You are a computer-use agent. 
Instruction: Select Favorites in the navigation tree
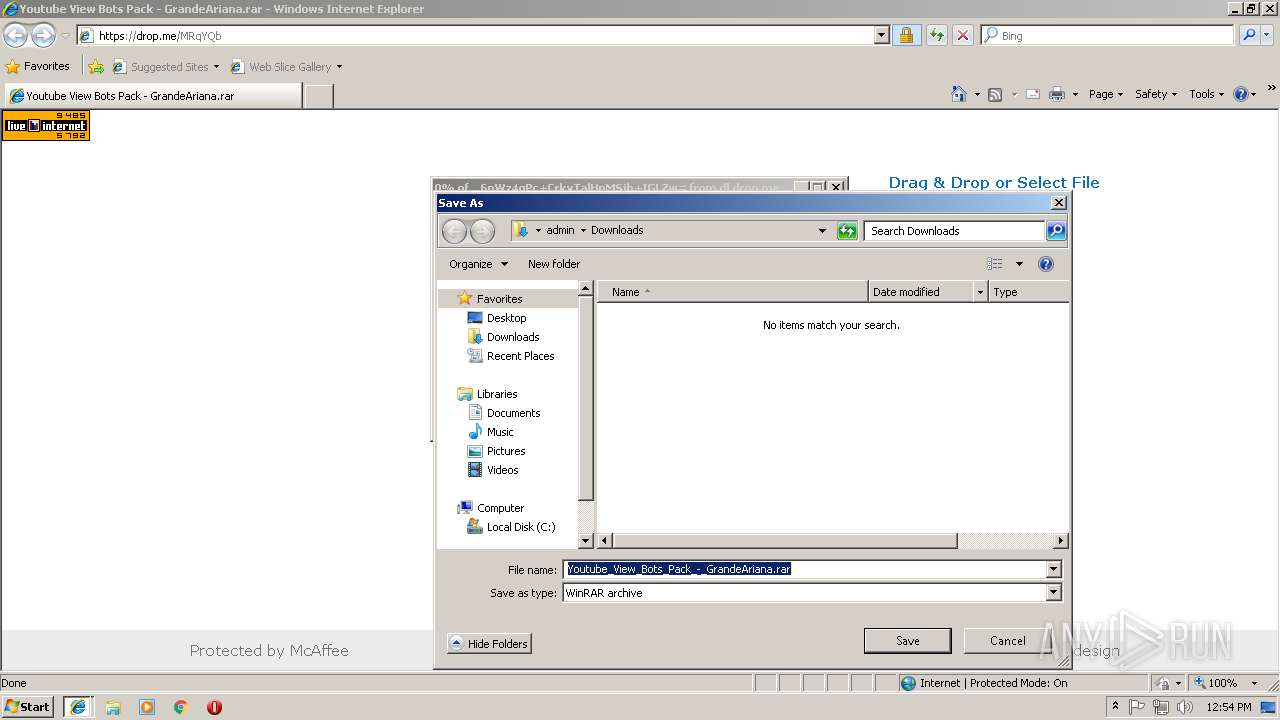click(x=499, y=299)
